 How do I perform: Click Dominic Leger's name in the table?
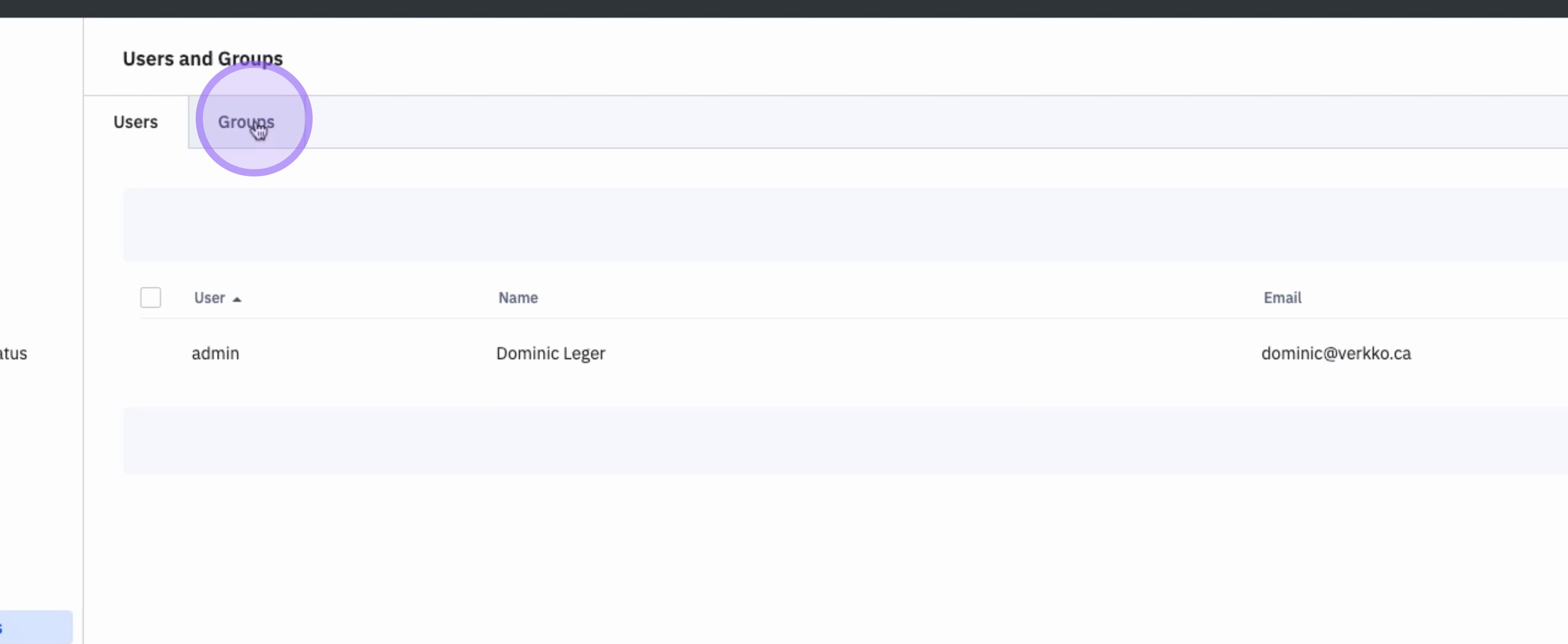(550, 354)
